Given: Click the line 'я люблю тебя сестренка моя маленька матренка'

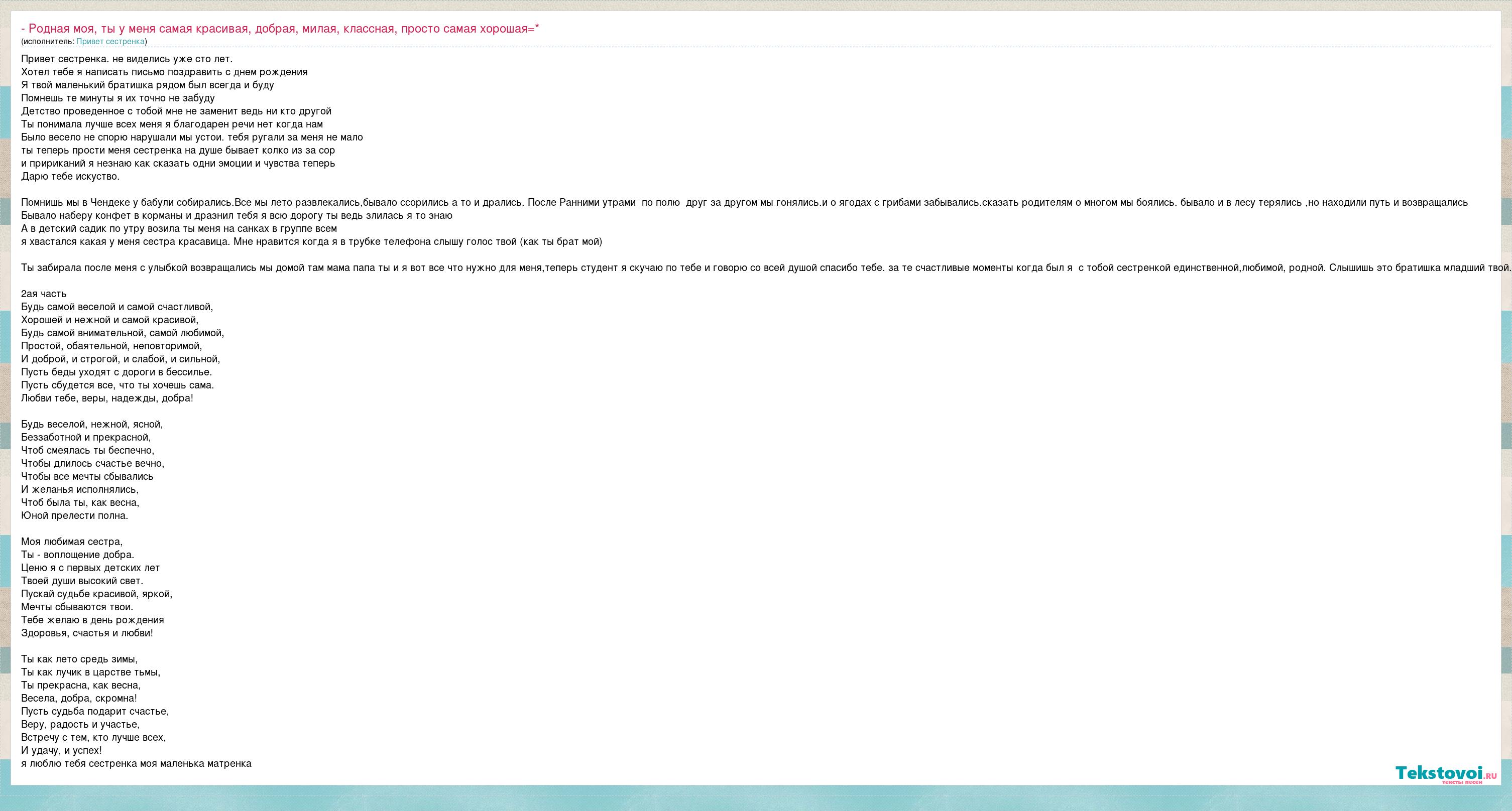Looking at the screenshot, I should (136, 763).
